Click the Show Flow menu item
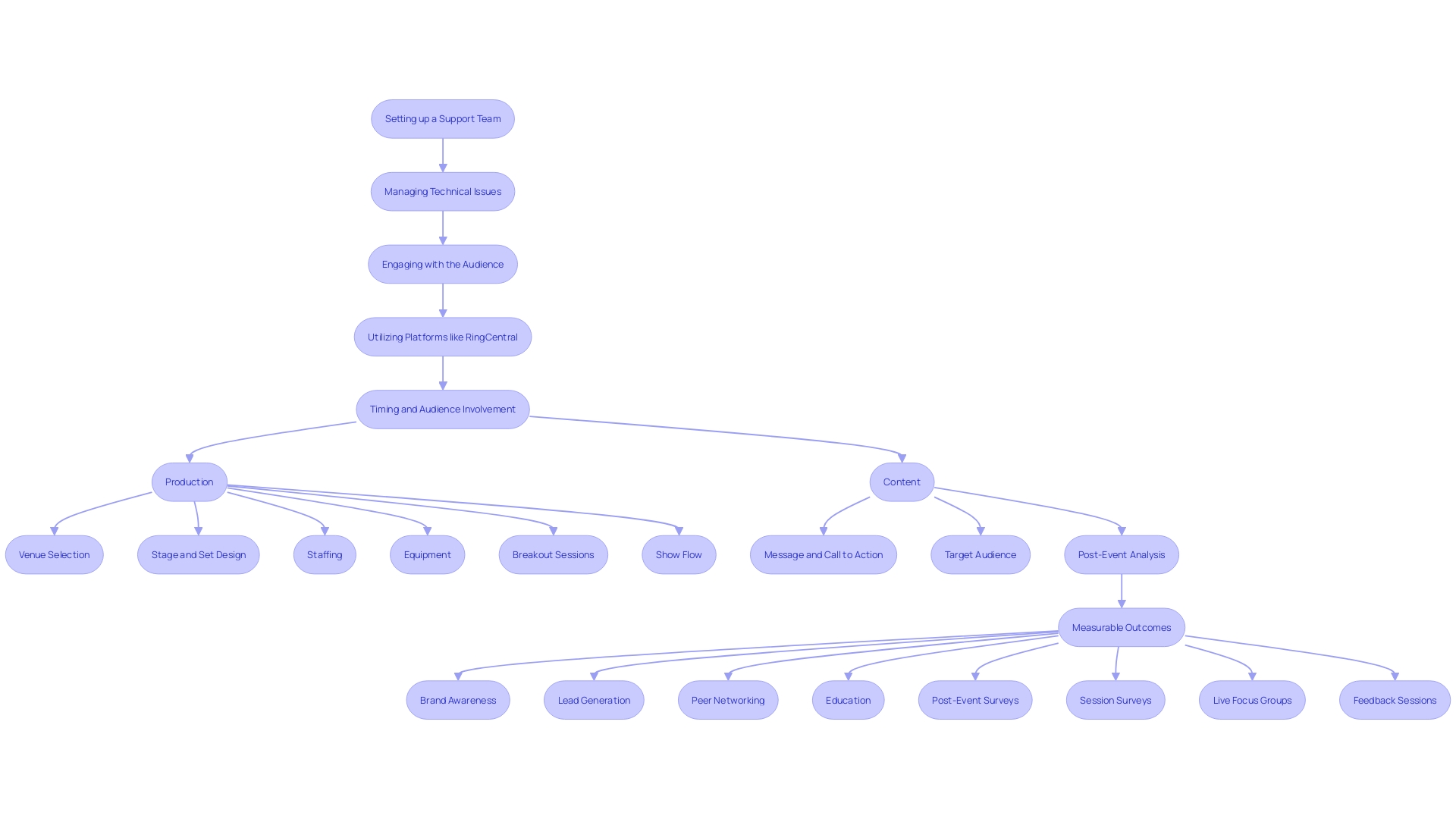This screenshot has width=1456, height=819. pos(679,554)
